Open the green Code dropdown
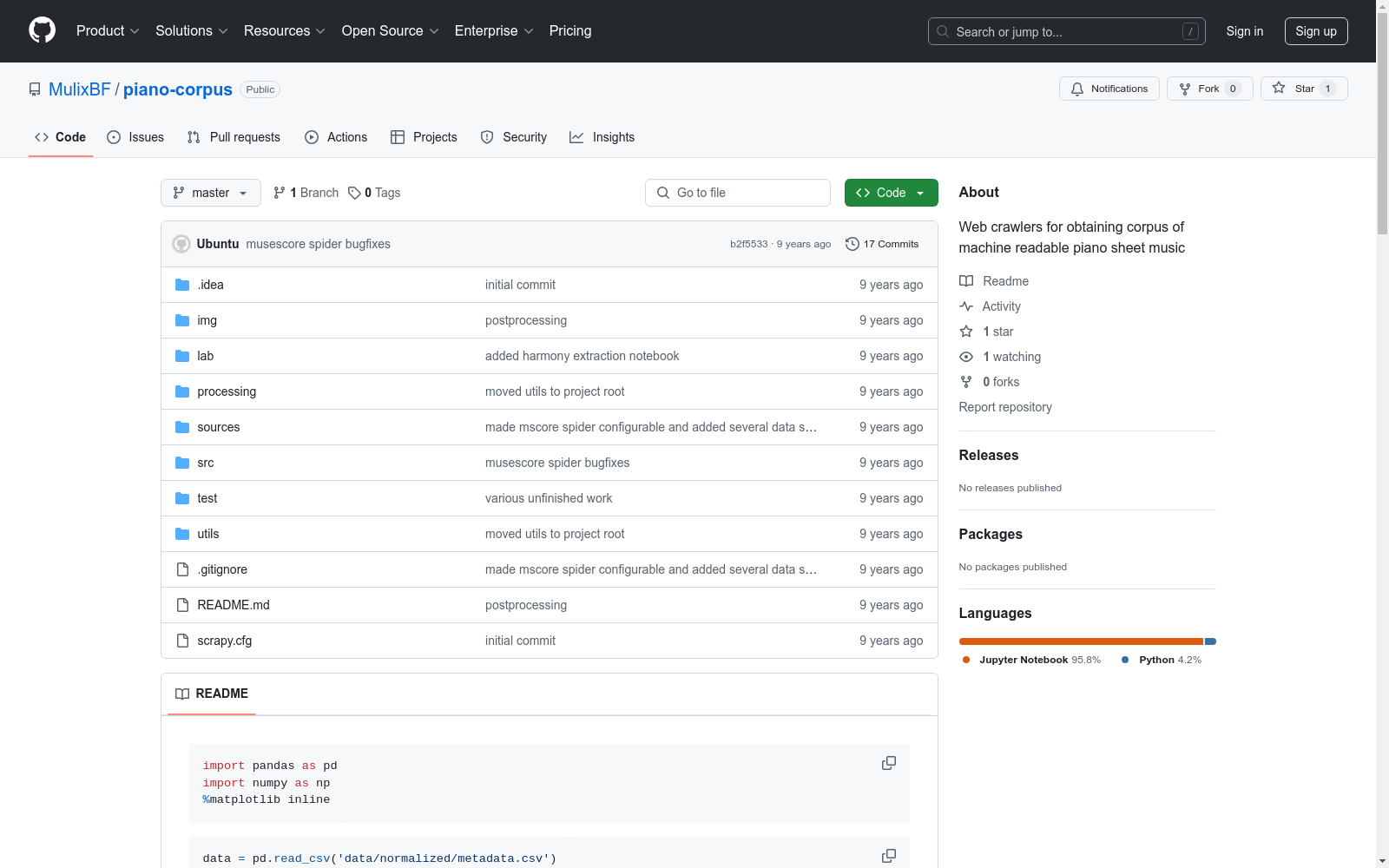Screen dimensions: 1389x868 click(891, 193)
